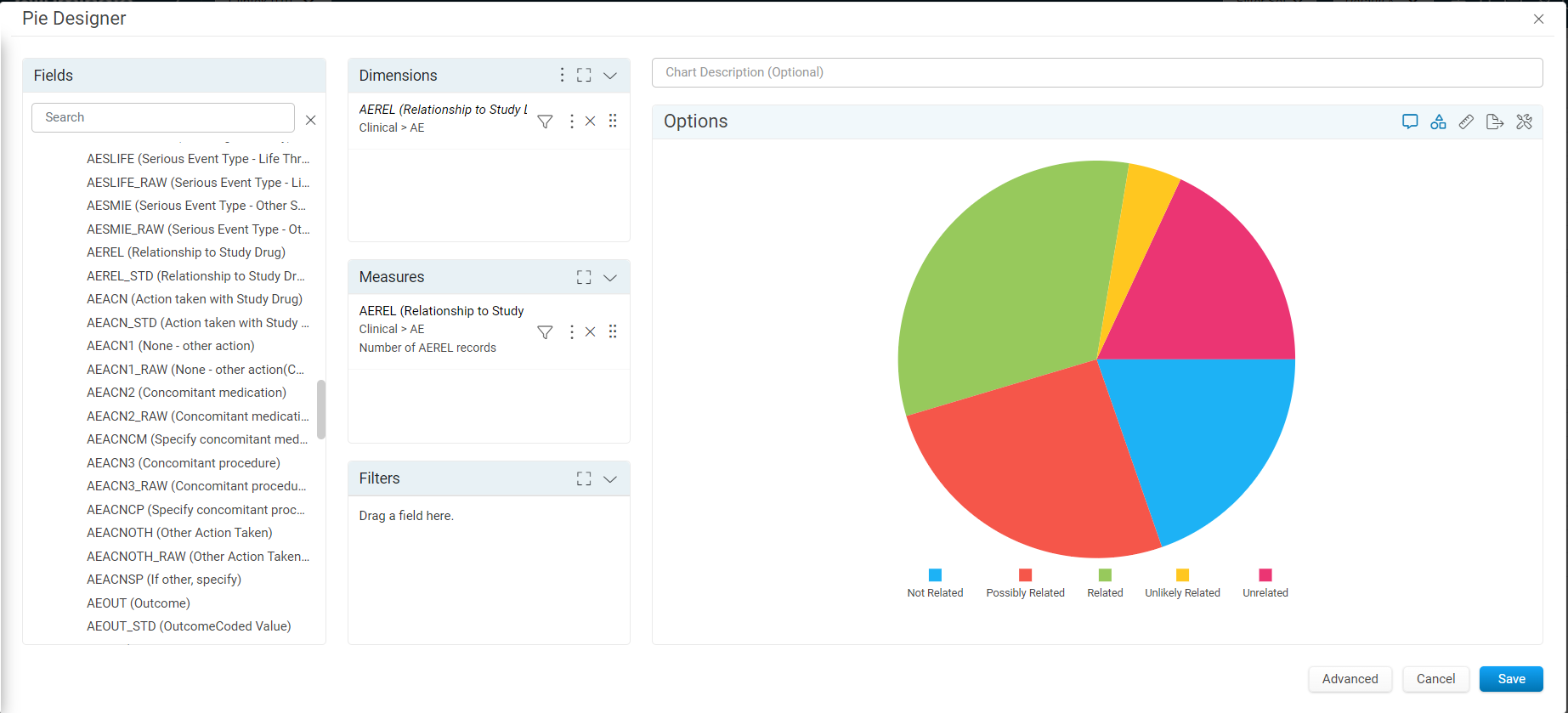1568x713 pixels.
Task: Click the filter icon on the AEREL dimension
Action: click(546, 122)
